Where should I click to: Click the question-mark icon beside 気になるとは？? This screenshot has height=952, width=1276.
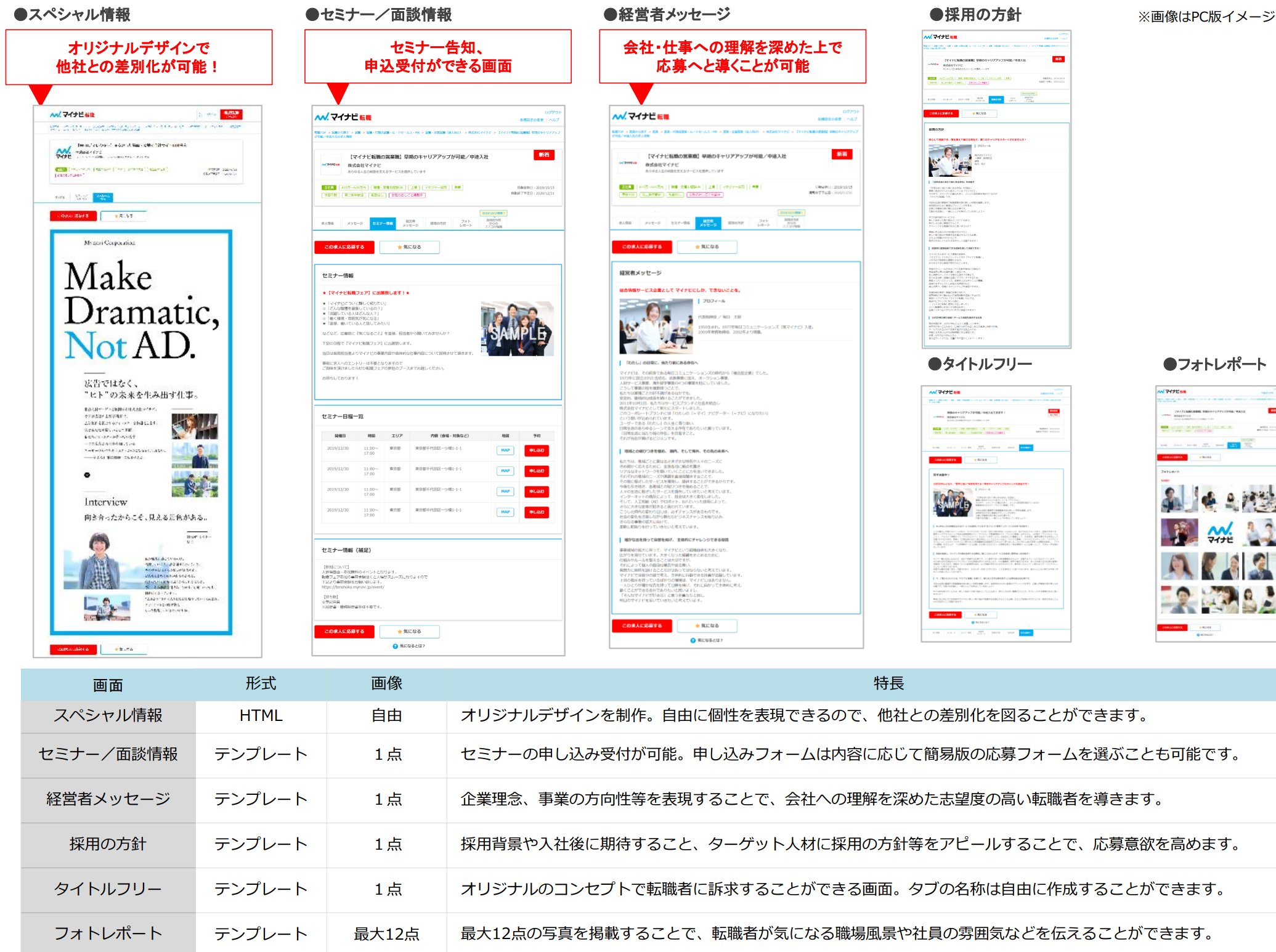(x=395, y=646)
